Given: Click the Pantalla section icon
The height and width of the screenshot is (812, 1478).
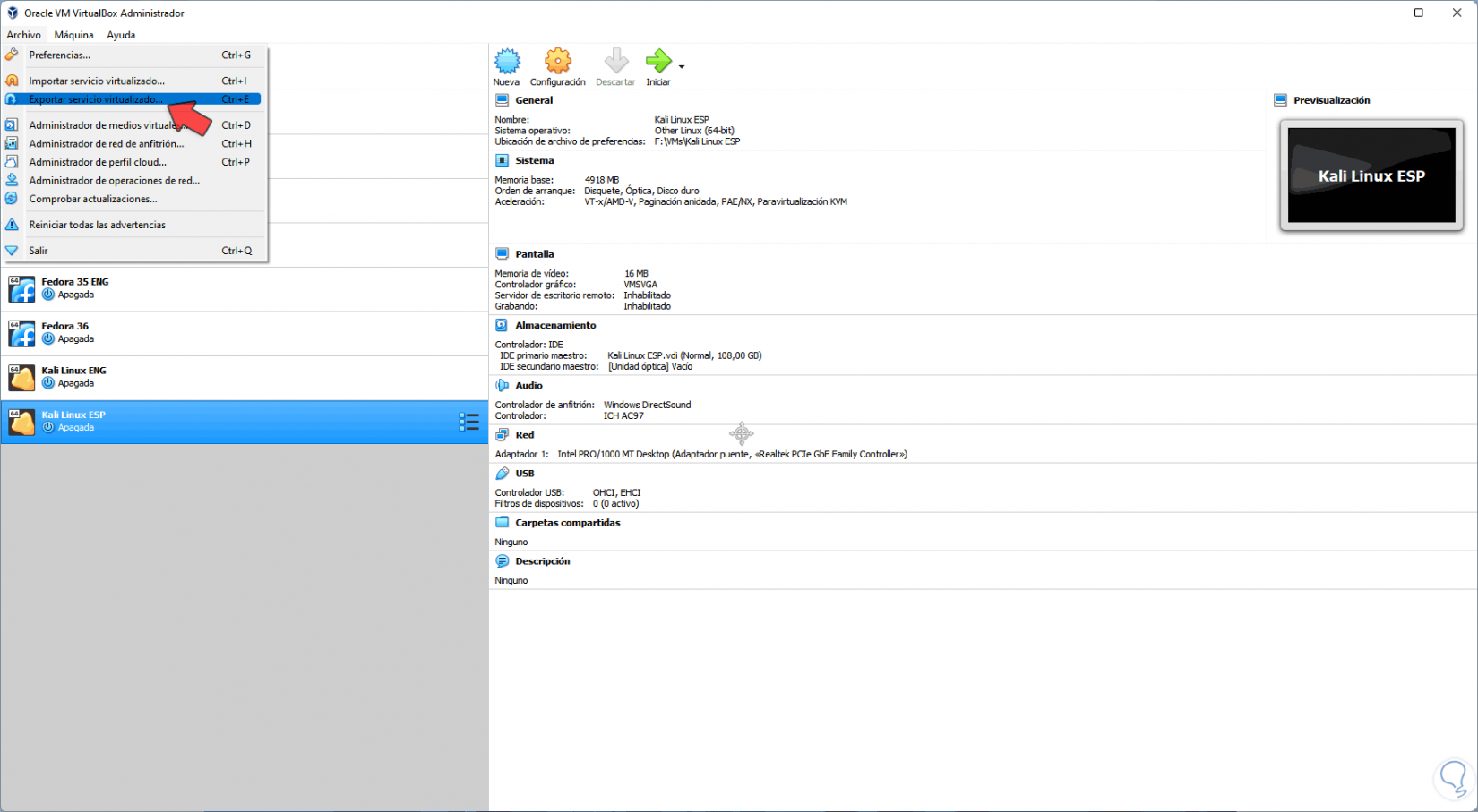Looking at the screenshot, I should (503, 254).
